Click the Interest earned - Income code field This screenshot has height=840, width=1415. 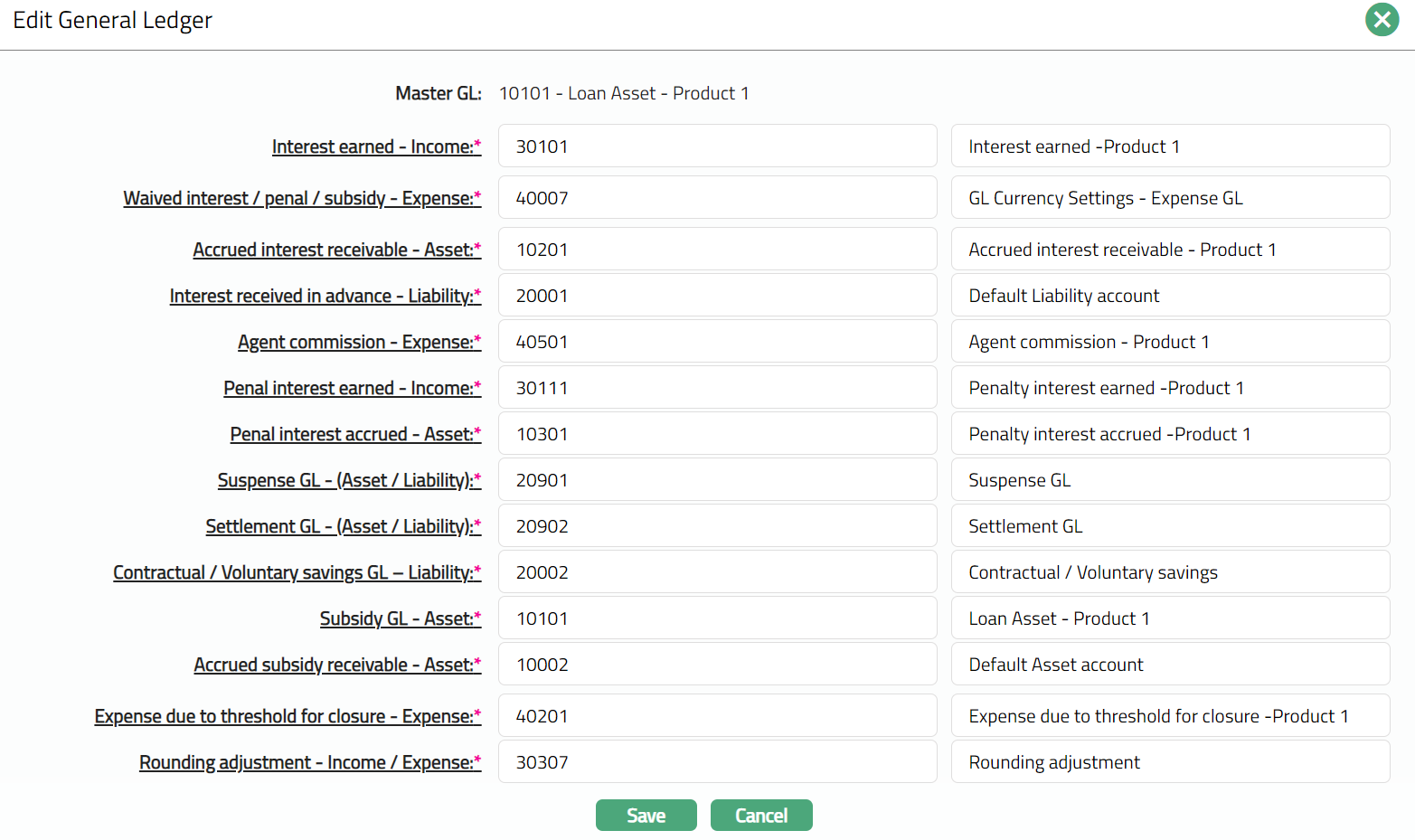pos(716,146)
